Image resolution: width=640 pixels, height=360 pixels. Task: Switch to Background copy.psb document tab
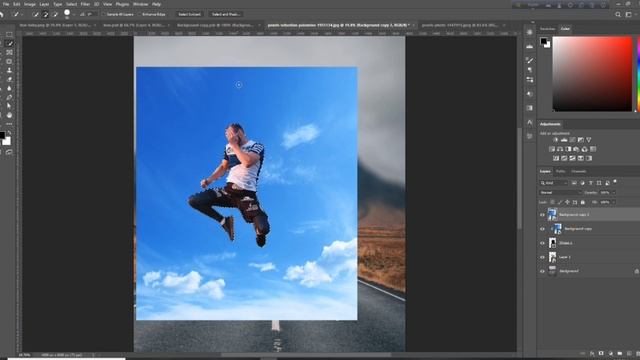click(x=215, y=25)
